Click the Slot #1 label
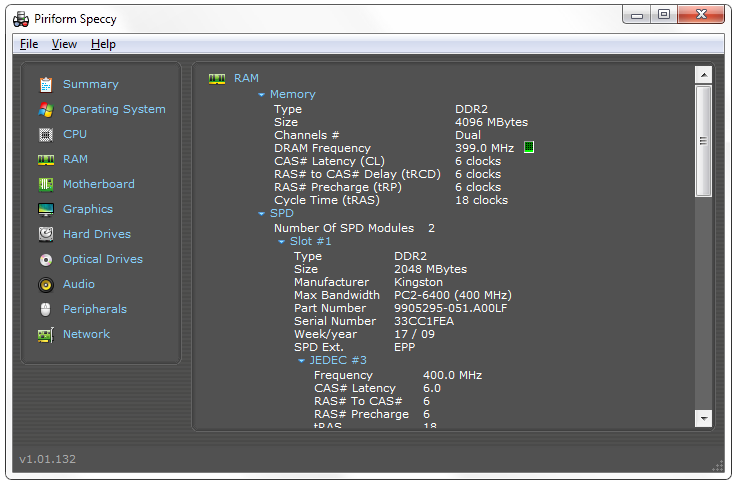733x483 pixels. pos(310,241)
